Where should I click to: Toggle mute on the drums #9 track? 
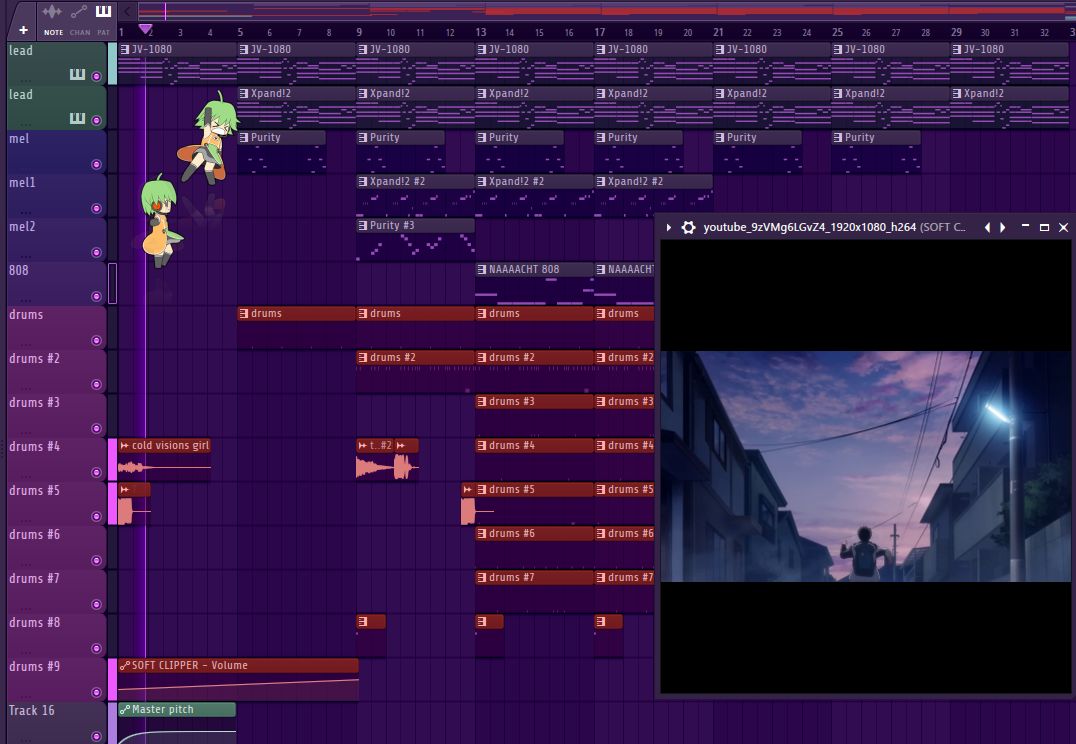[x=97, y=692]
